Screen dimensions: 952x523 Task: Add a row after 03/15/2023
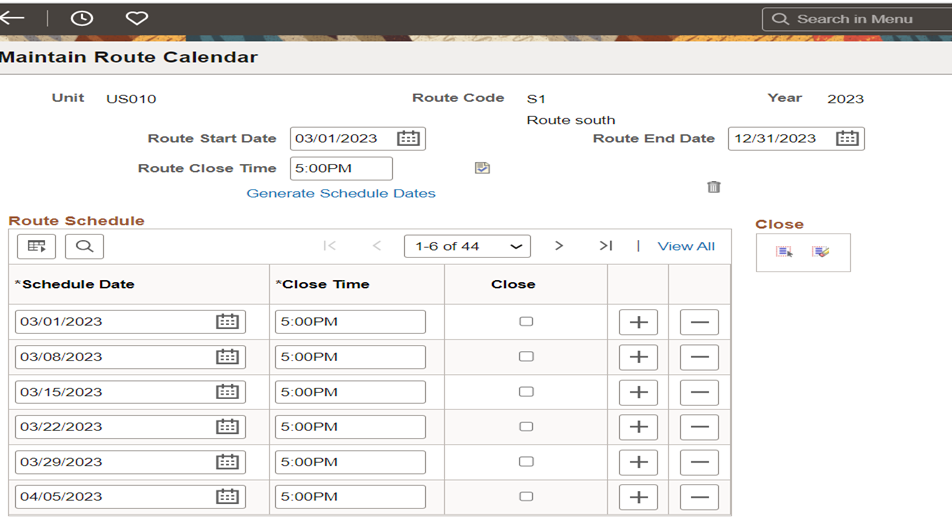(x=638, y=392)
